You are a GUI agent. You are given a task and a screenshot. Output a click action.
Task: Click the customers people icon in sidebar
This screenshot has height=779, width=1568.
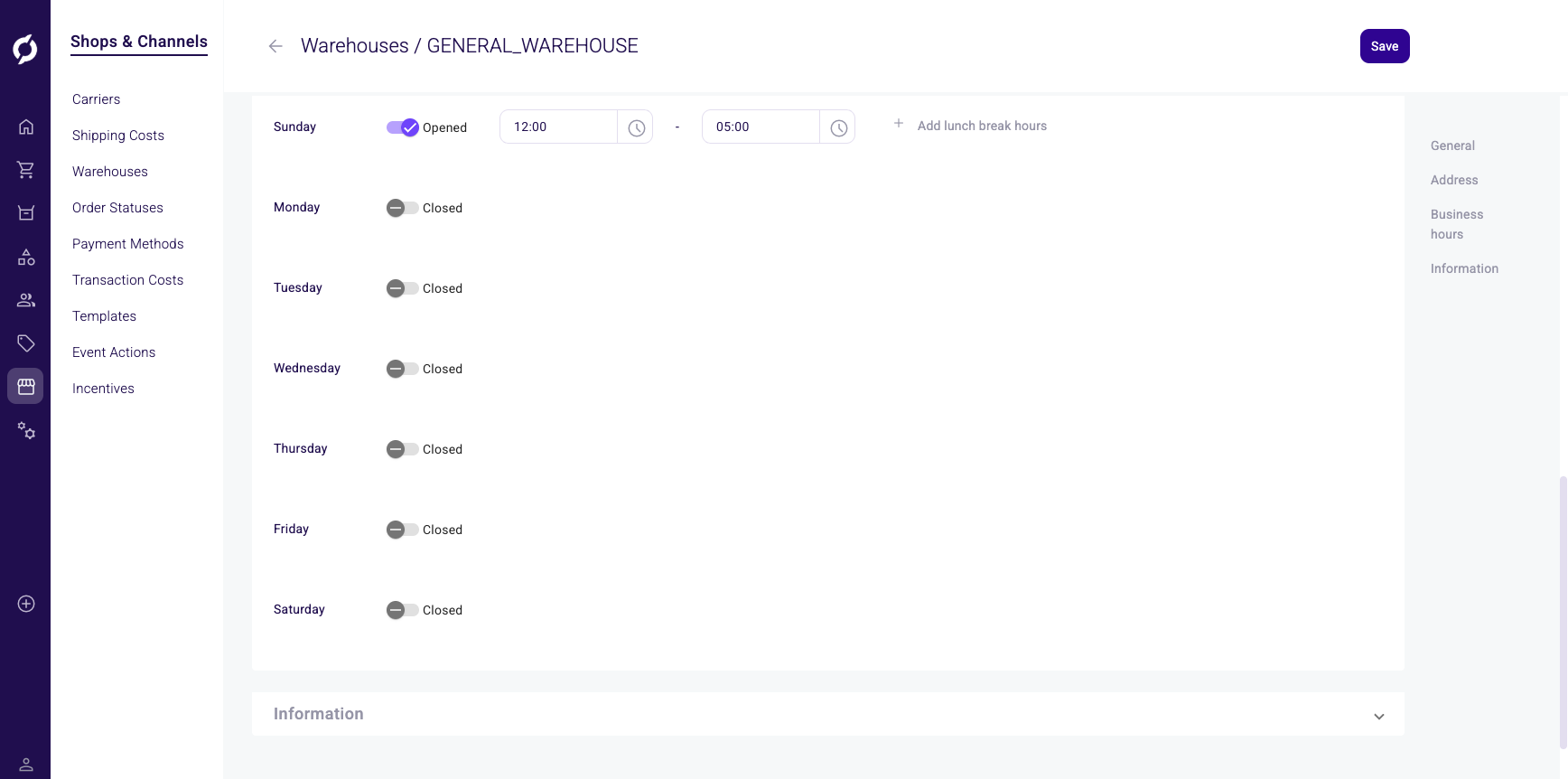[x=26, y=300]
